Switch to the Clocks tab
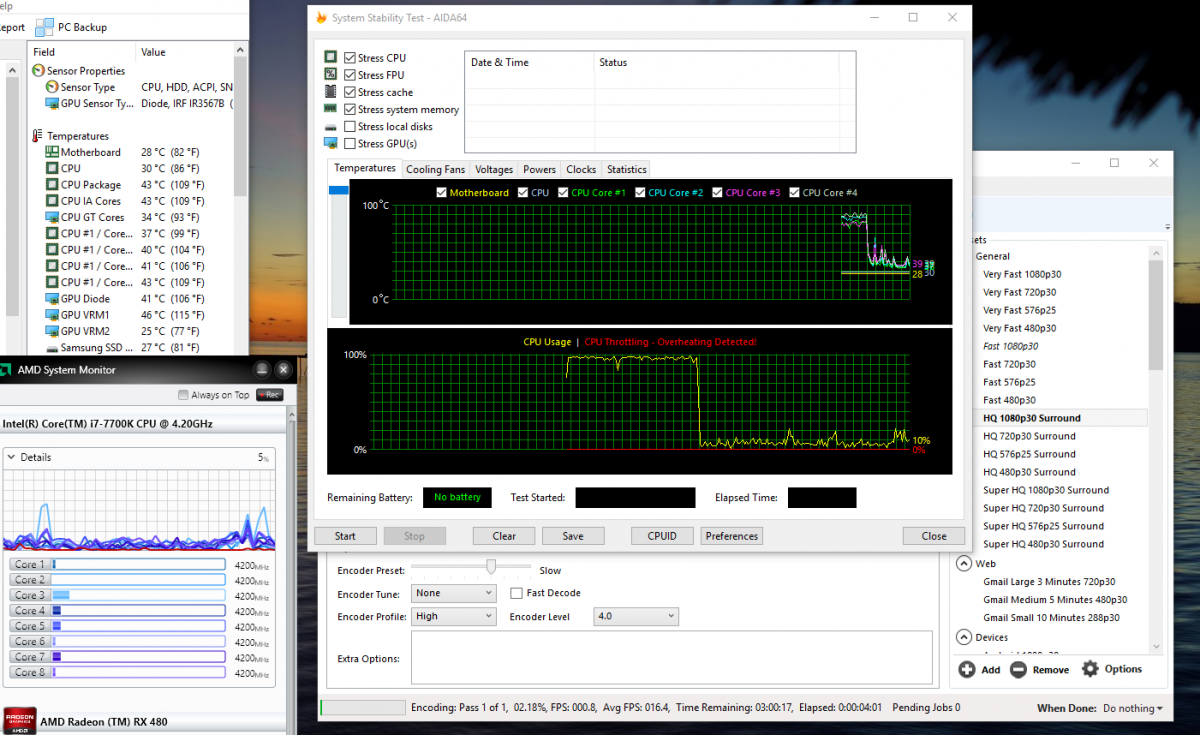This screenshot has width=1200, height=735. pyautogui.click(x=581, y=170)
